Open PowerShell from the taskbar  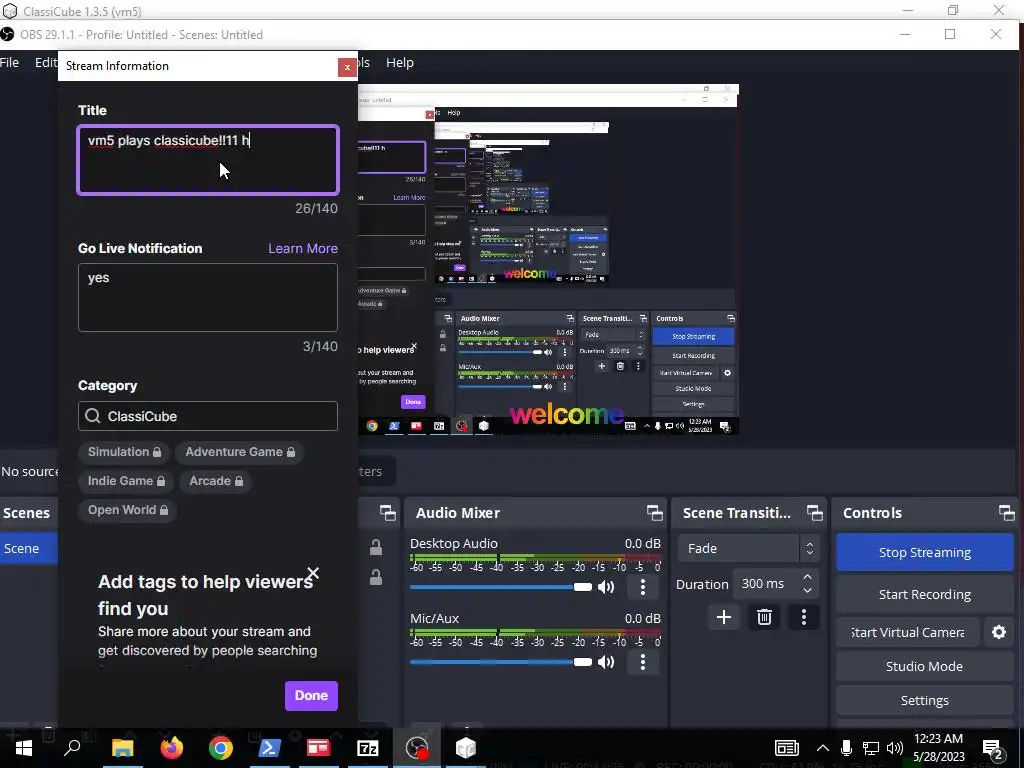point(270,748)
